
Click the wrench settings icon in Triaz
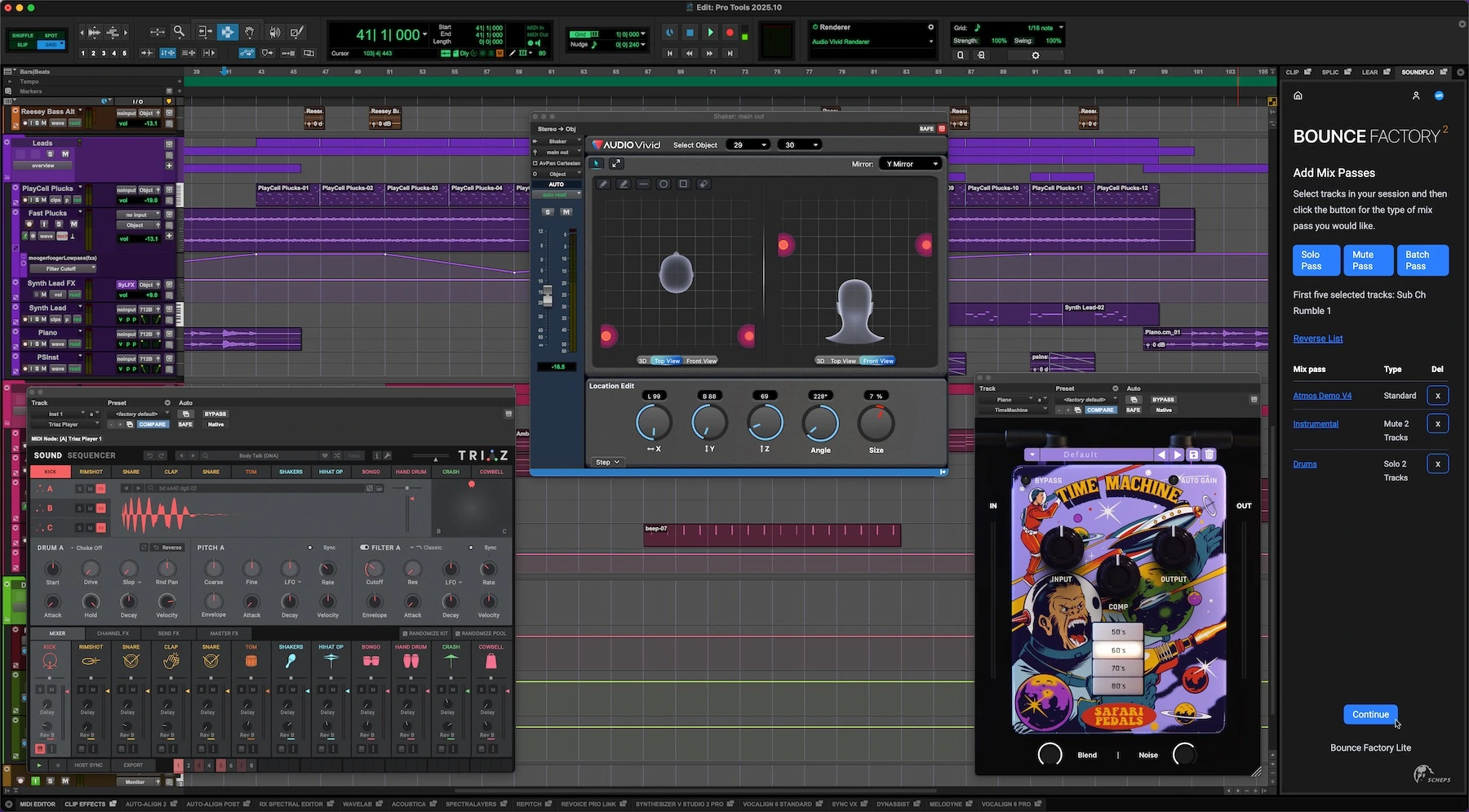coord(388,455)
